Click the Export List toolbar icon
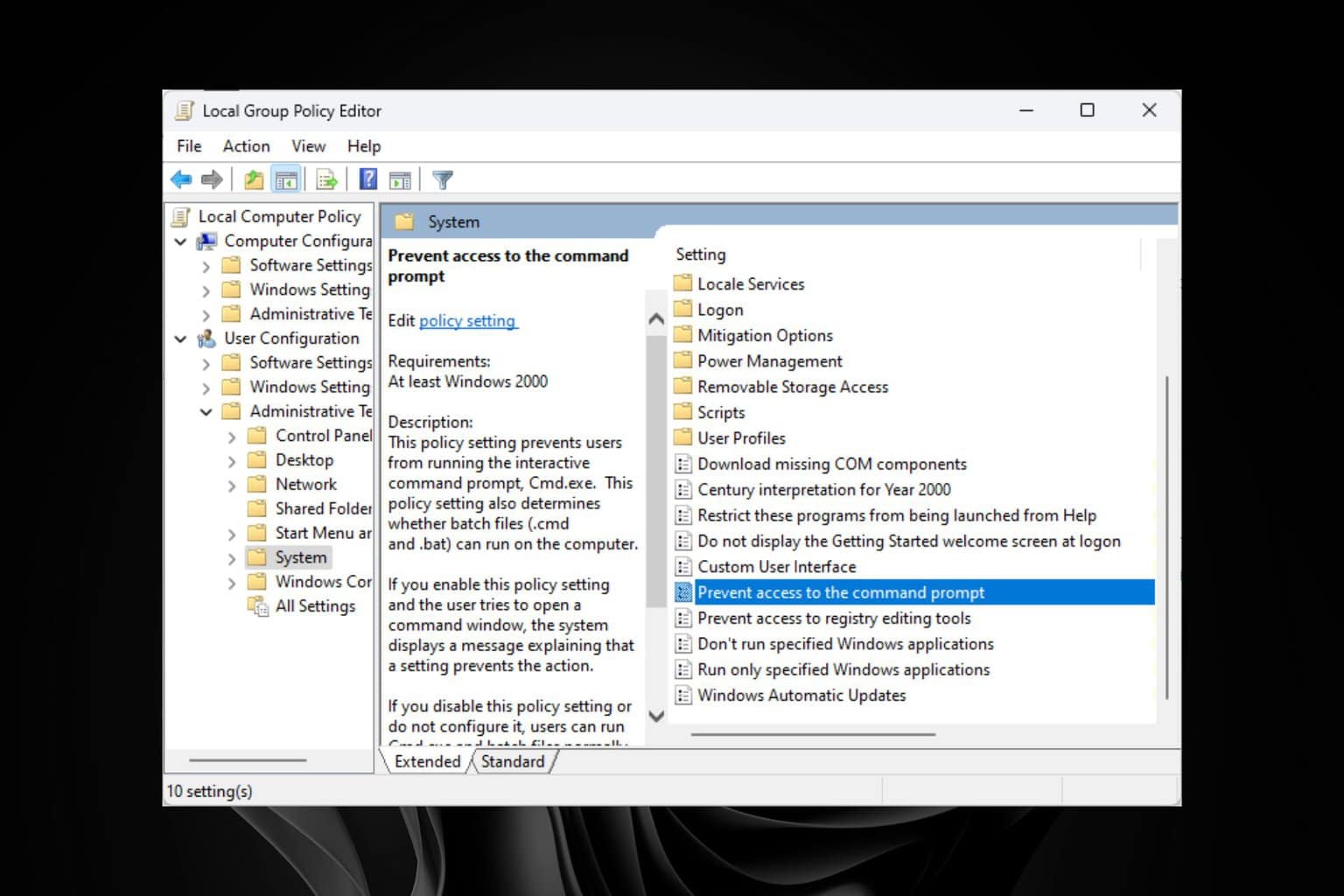 coord(327,180)
